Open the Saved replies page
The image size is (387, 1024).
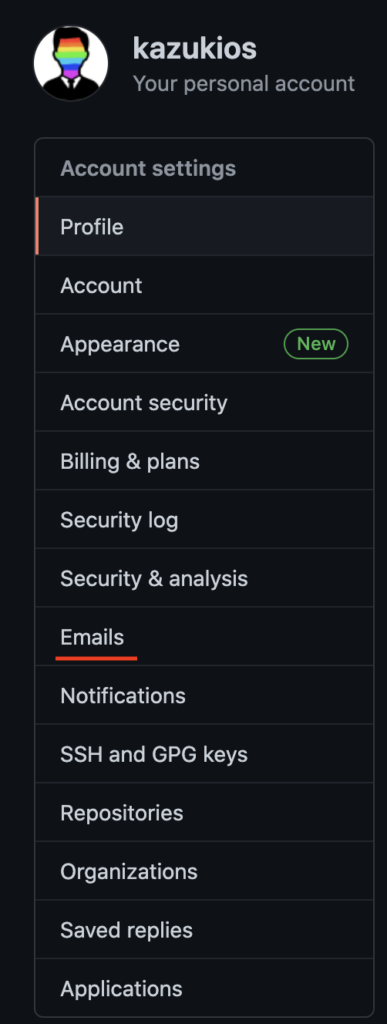coord(204,930)
